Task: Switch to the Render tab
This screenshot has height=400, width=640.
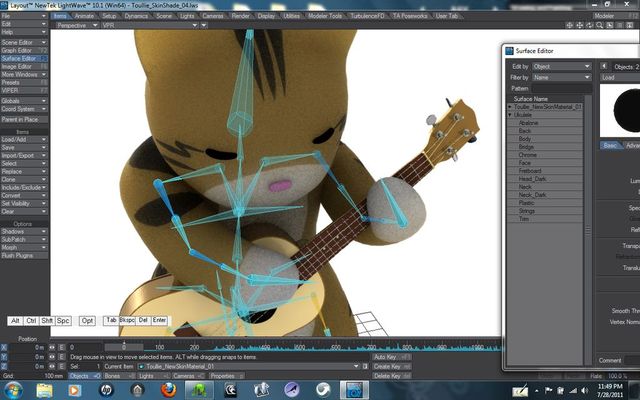Action: (x=240, y=16)
